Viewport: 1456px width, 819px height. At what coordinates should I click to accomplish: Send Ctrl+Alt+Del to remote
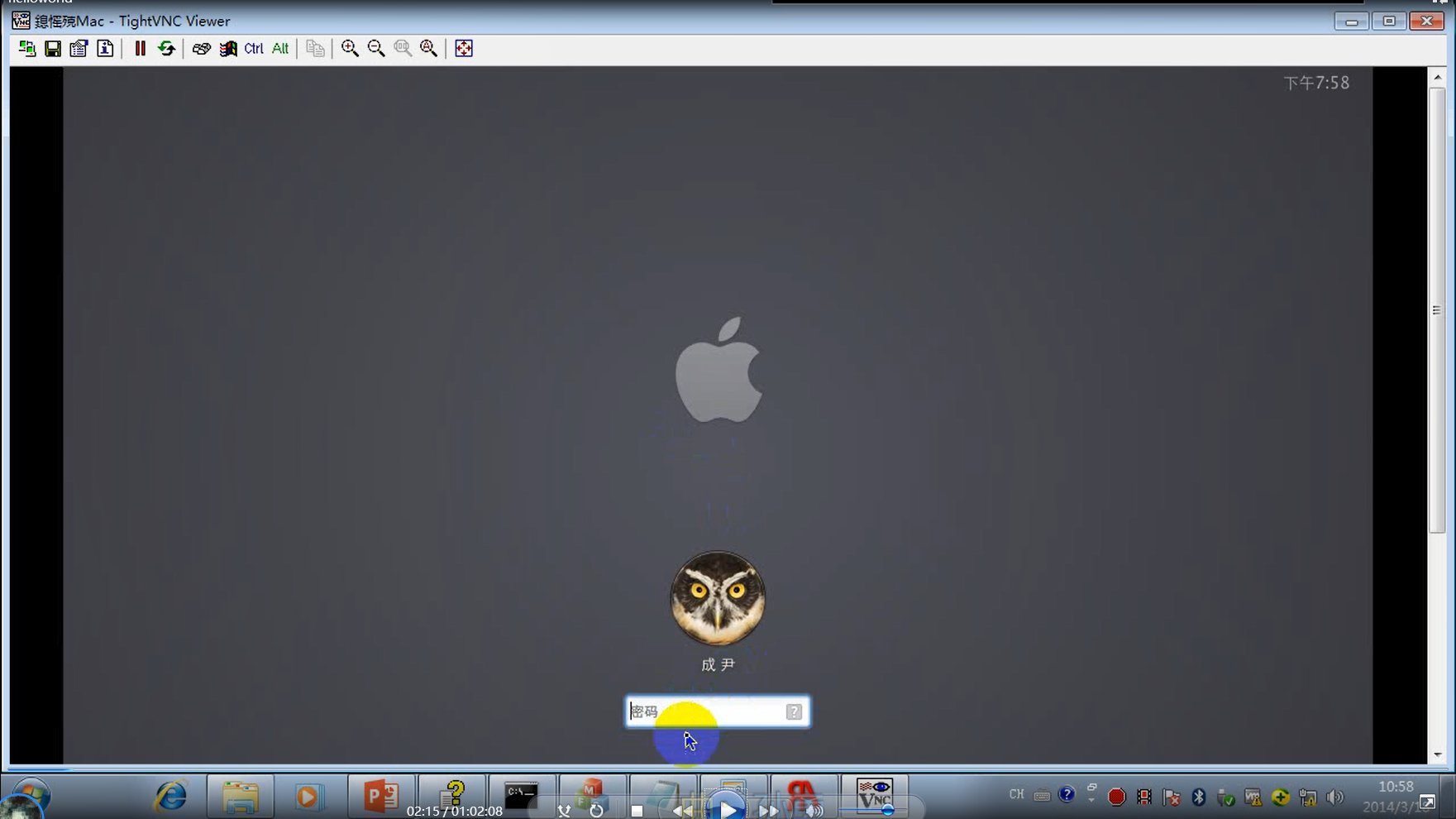point(201,49)
